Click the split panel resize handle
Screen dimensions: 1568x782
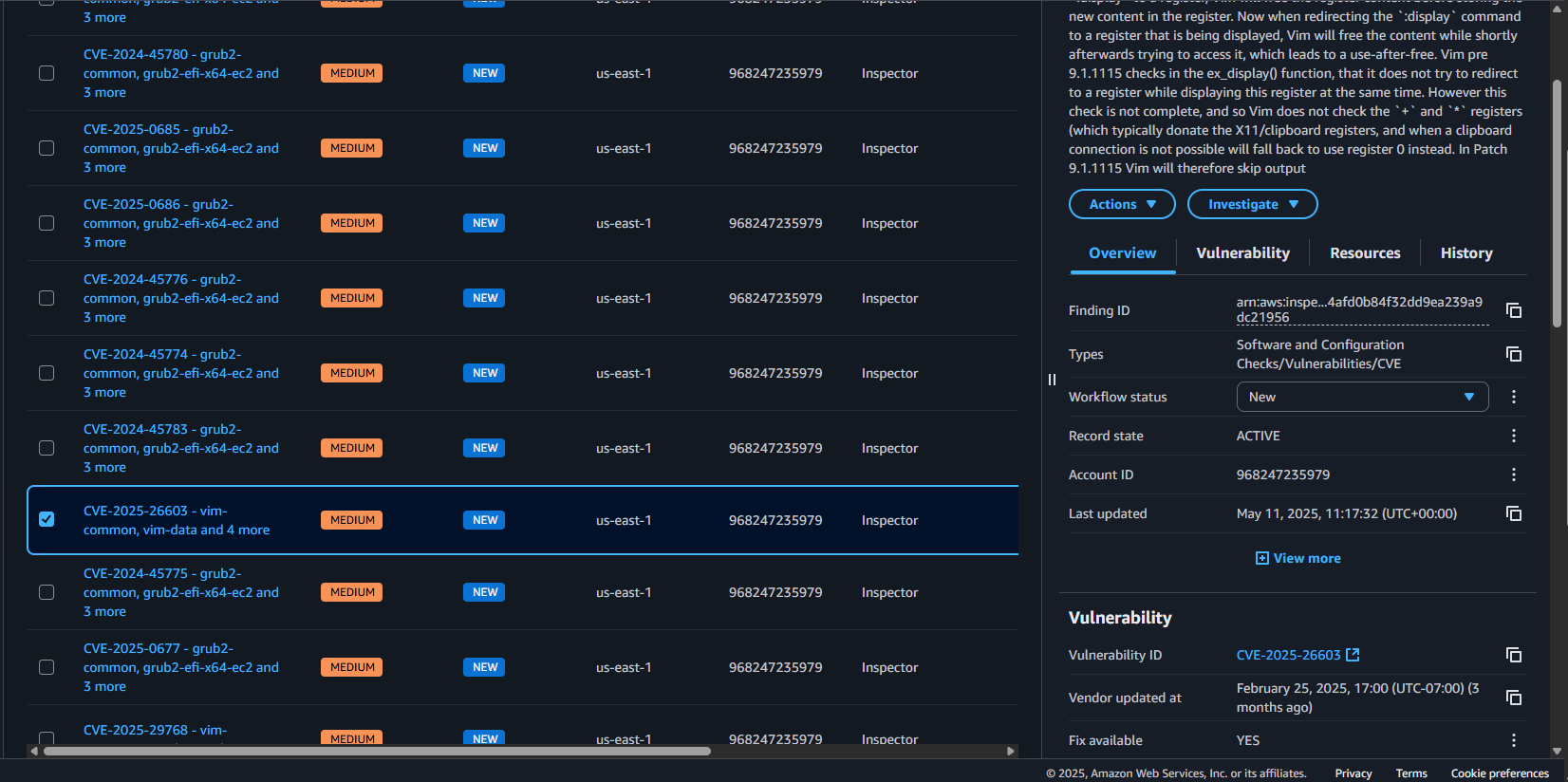(x=1052, y=380)
